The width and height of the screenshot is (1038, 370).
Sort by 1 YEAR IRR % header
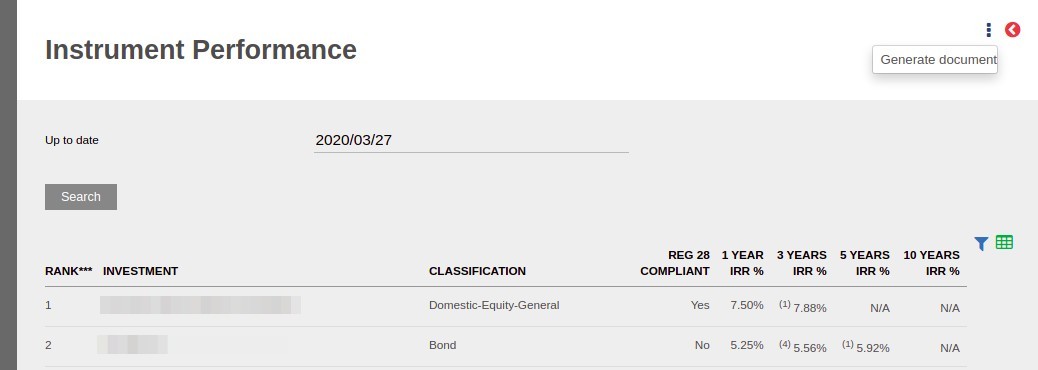click(742, 263)
